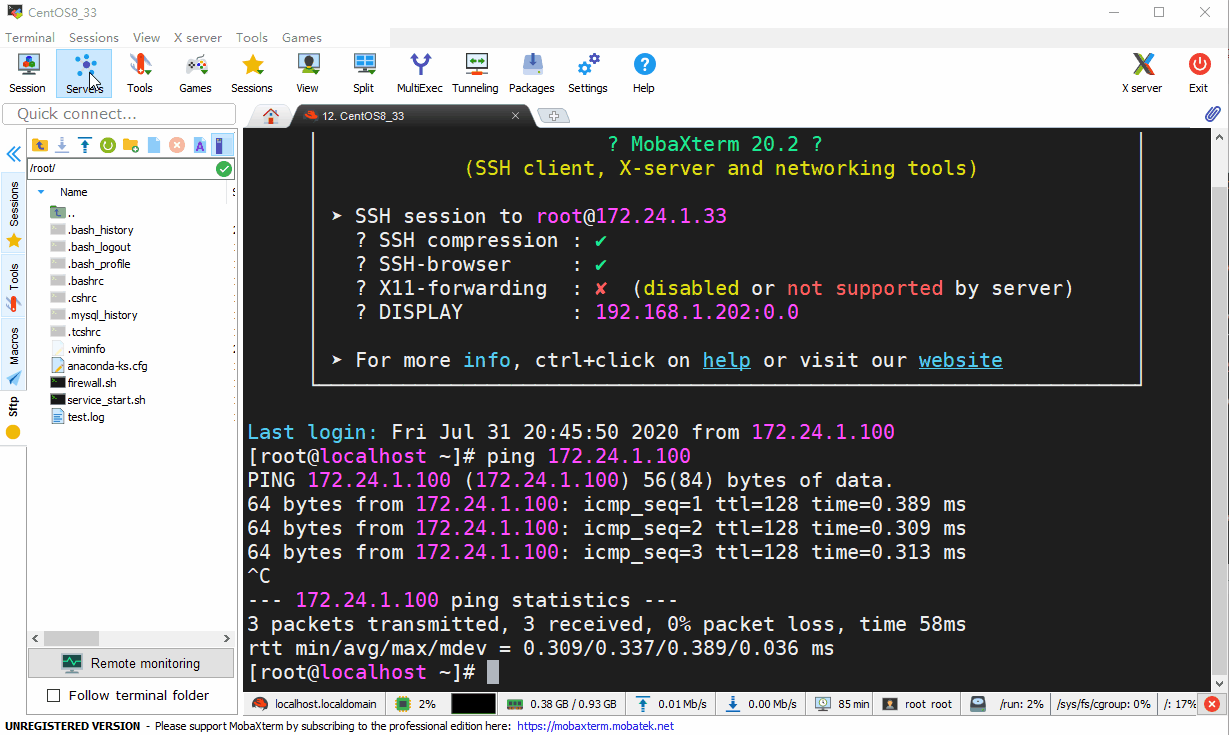Click the View toolbar icon
The image size is (1229, 735).
point(307,73)
